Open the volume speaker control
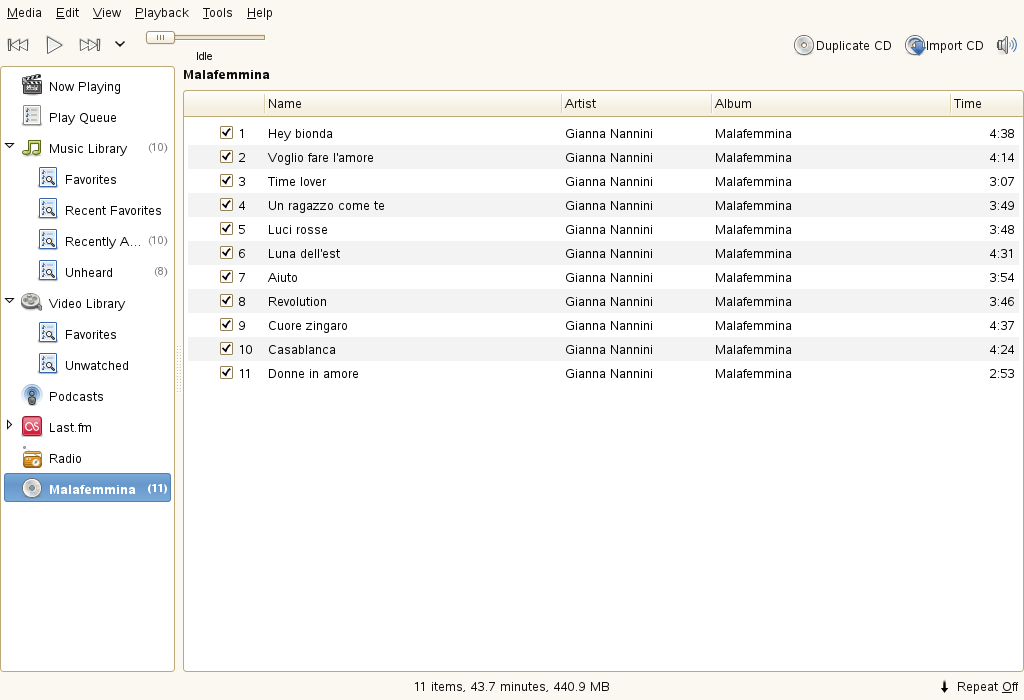Image resolution: width=1024 pixels, height=700 pixels. 1006,44
